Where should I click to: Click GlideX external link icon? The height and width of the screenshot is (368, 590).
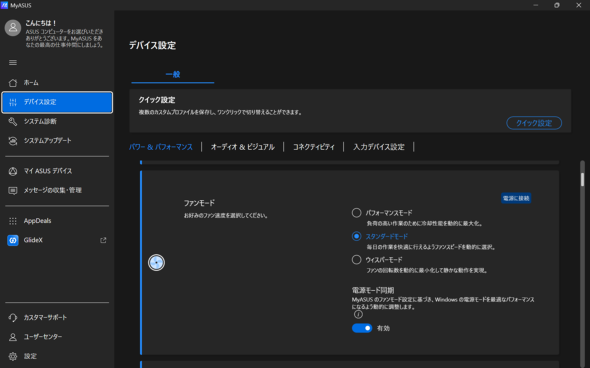click(103, 240)
